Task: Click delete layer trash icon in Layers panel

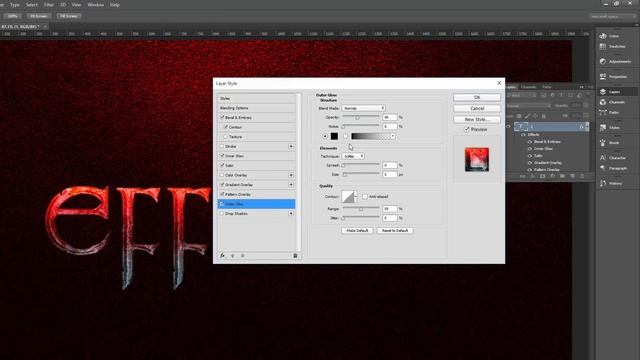Action: (x=582, y=176)
